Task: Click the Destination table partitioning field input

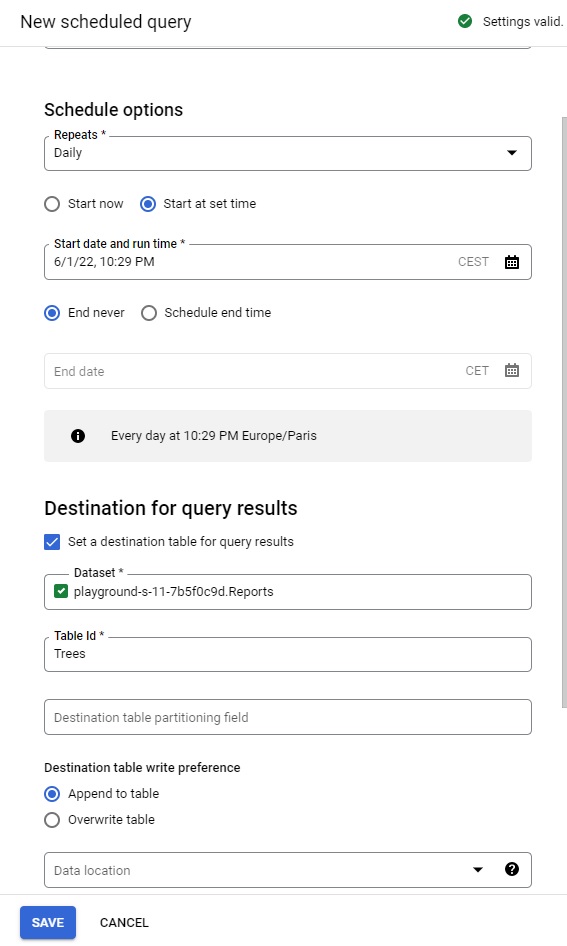Action: tap(288, 717)
